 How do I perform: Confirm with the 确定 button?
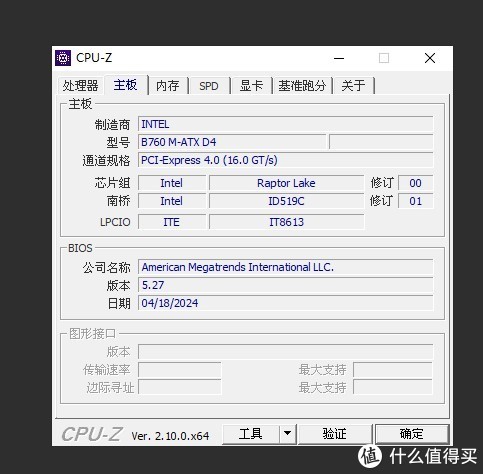[x=412, y=434]
